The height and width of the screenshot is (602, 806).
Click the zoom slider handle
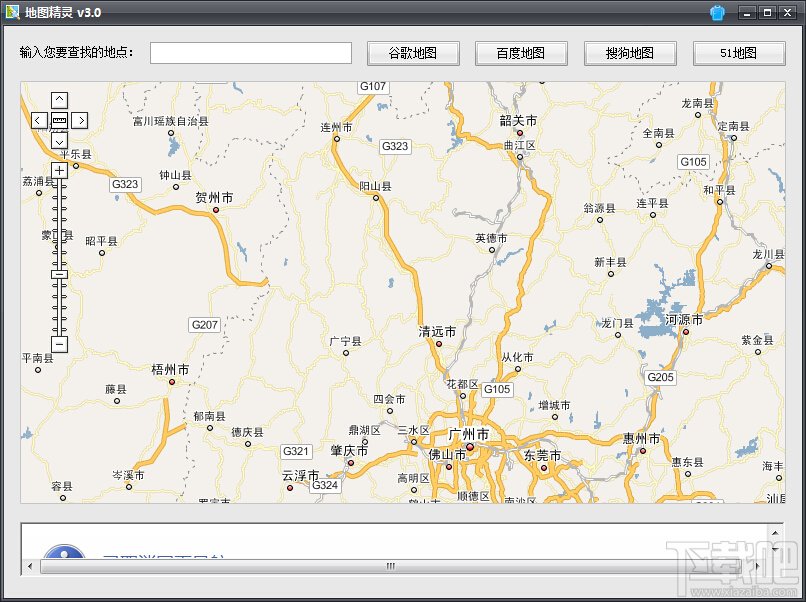[60, 275]
